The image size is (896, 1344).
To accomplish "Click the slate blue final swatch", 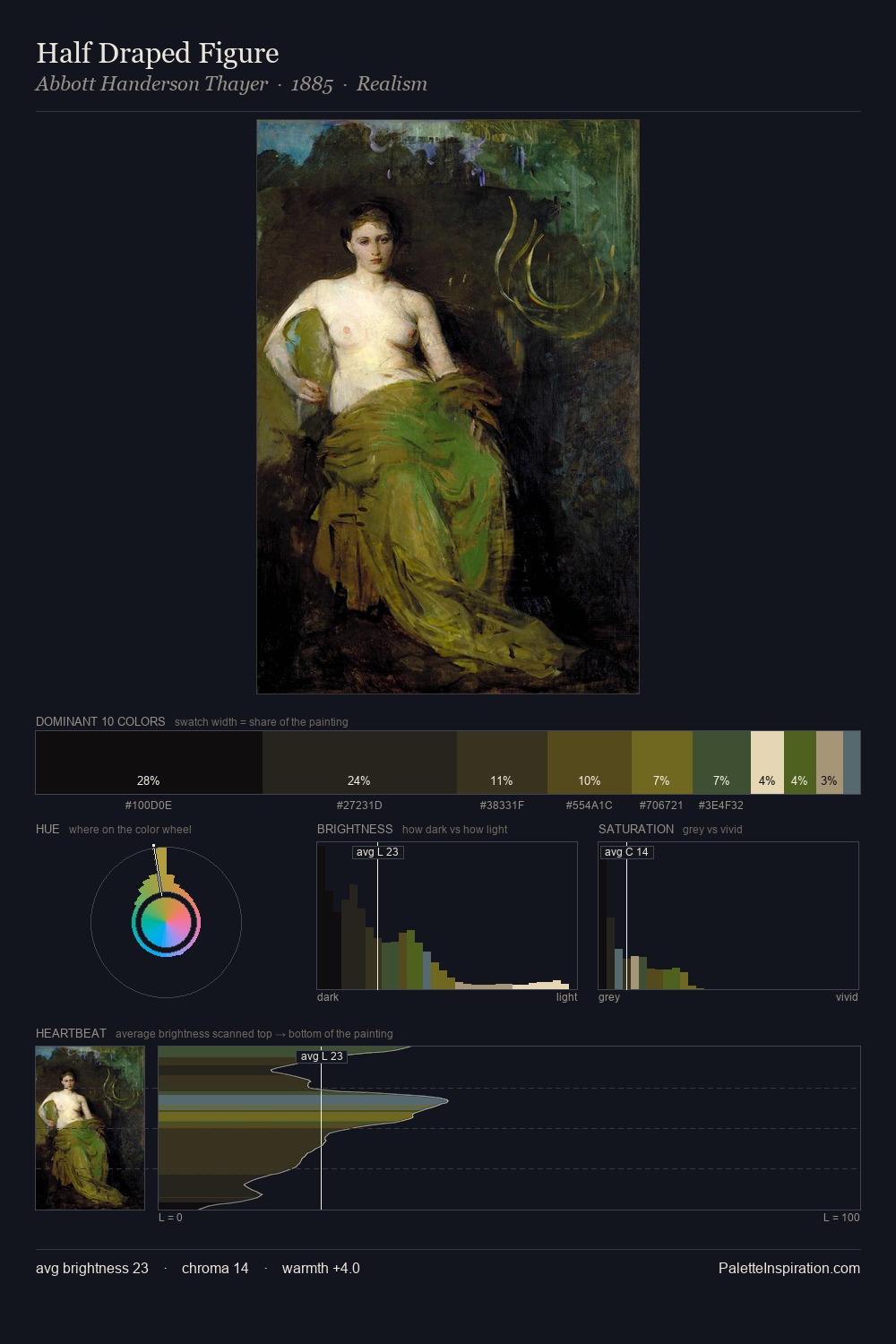I will 851,762.
